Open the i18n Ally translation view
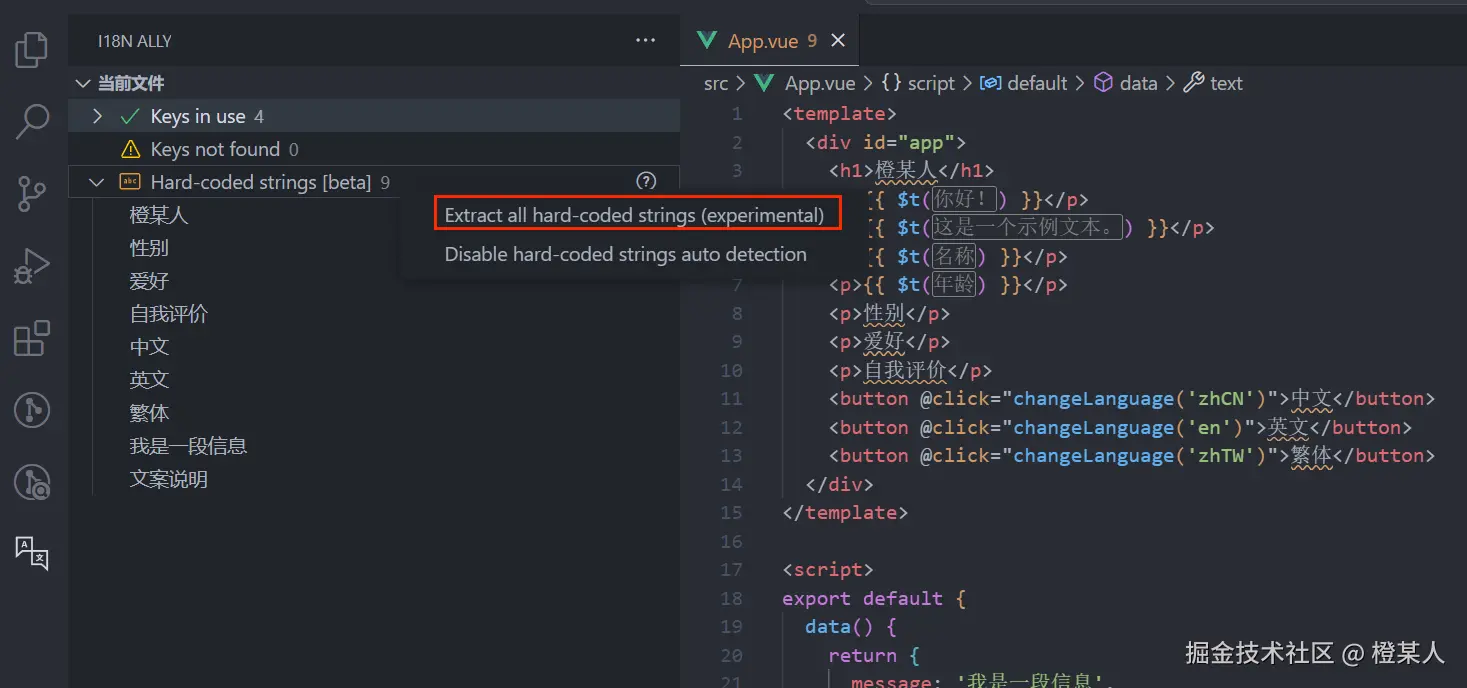This screenshot has height=688, width=1467. tap(32, 553)
